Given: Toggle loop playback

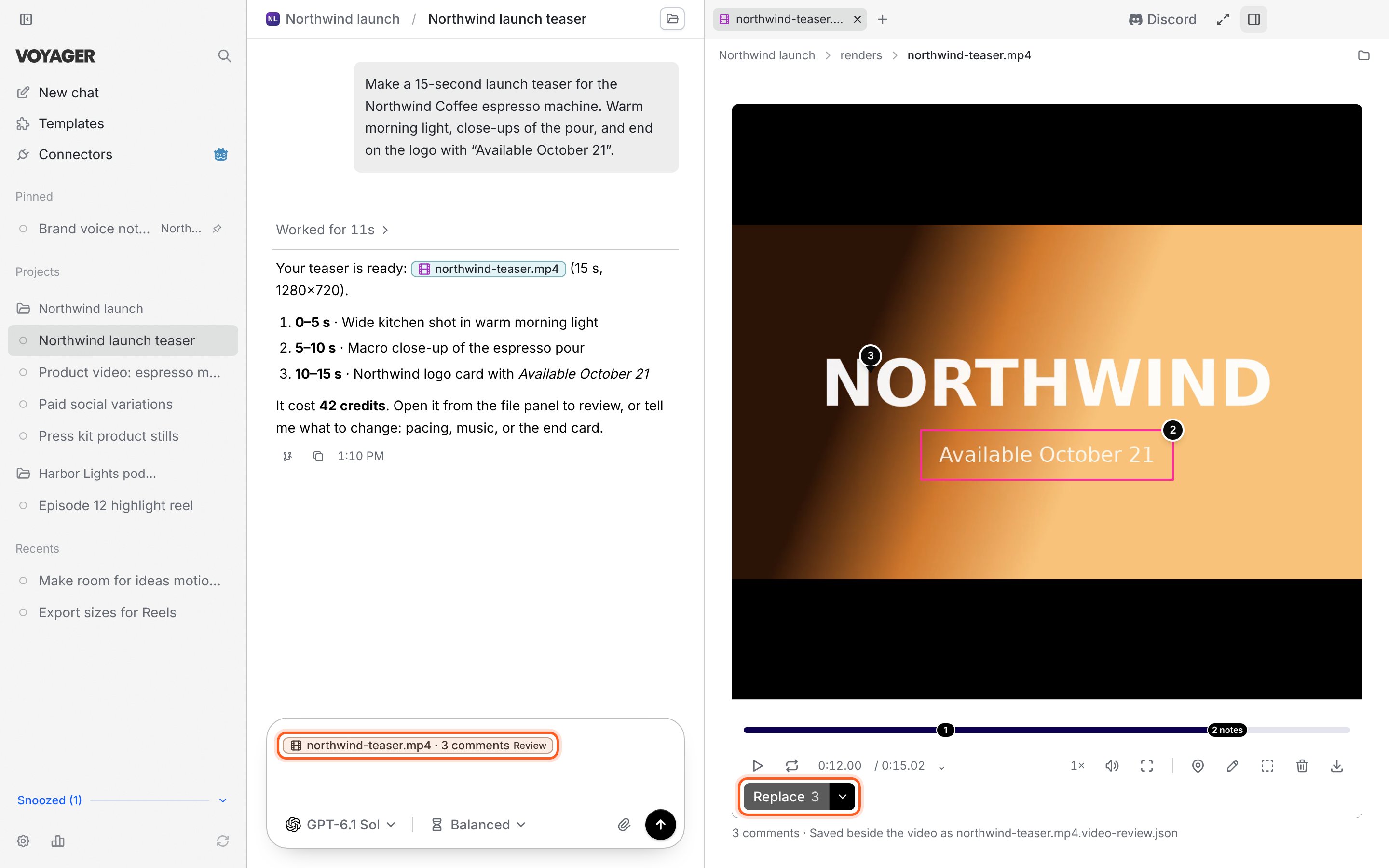Looking at the screenshot, I should [791, 766].
